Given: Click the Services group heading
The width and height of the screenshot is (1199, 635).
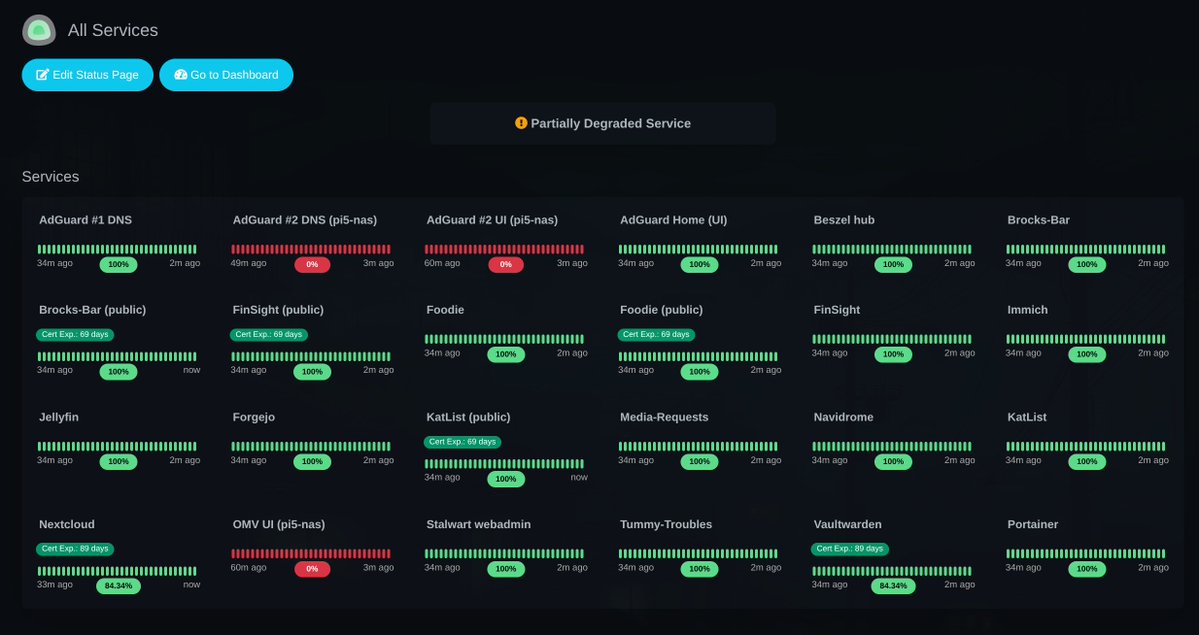Looking at the screenshot, I should point(50,177).
